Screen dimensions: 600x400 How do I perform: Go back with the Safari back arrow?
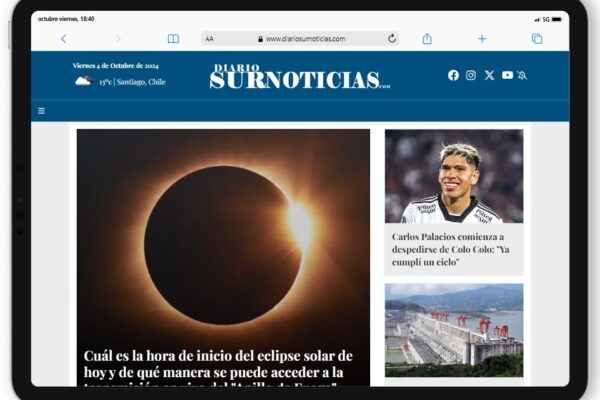pos(64,39)
